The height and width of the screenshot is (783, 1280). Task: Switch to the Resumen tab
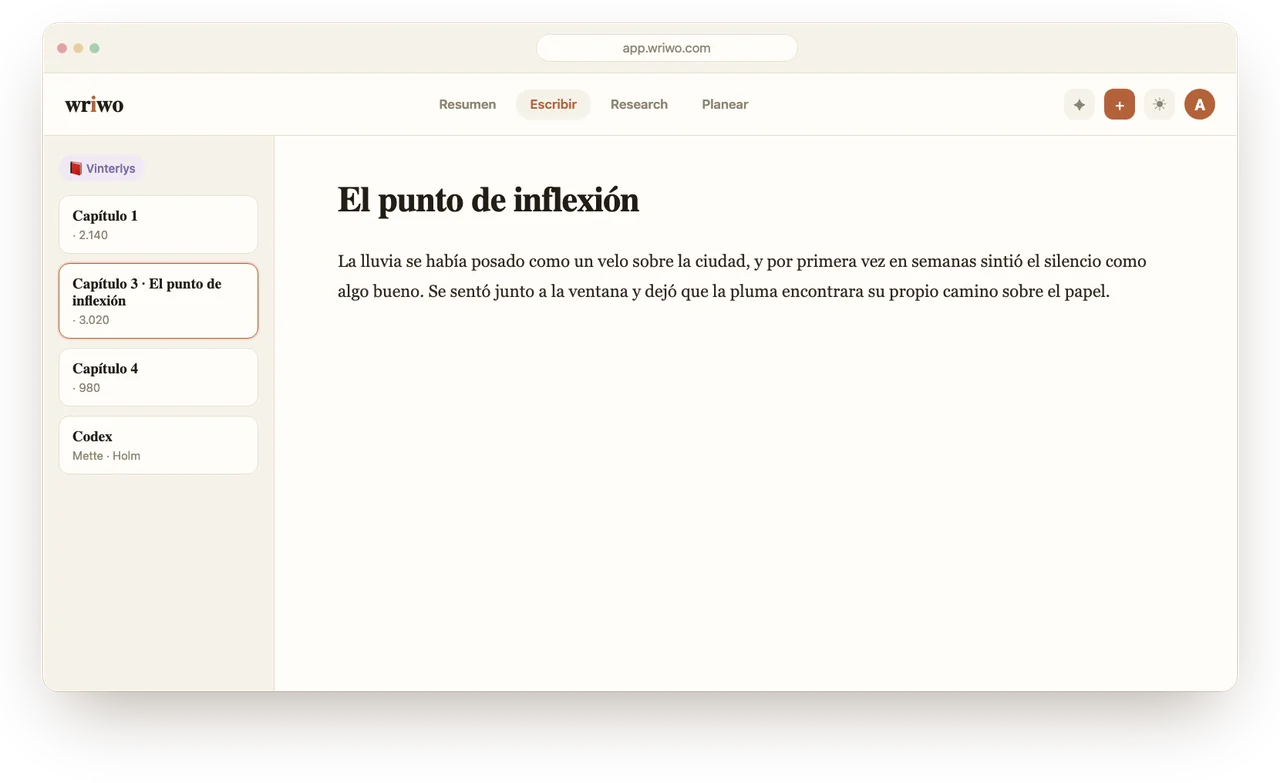click(x=467, y=104)
